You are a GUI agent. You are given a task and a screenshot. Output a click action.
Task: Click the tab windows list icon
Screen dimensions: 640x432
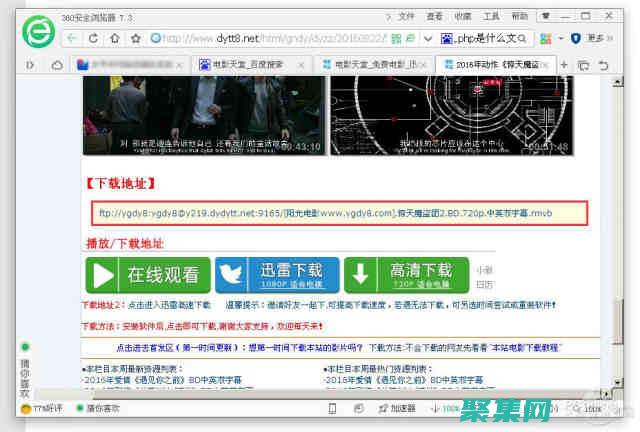pos(583,65)
